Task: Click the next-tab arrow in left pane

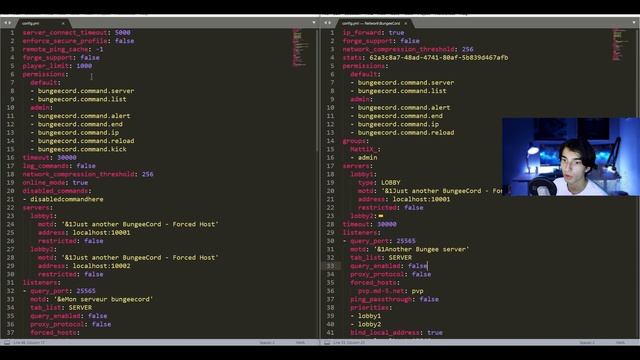Action: [x=10, y=23]
